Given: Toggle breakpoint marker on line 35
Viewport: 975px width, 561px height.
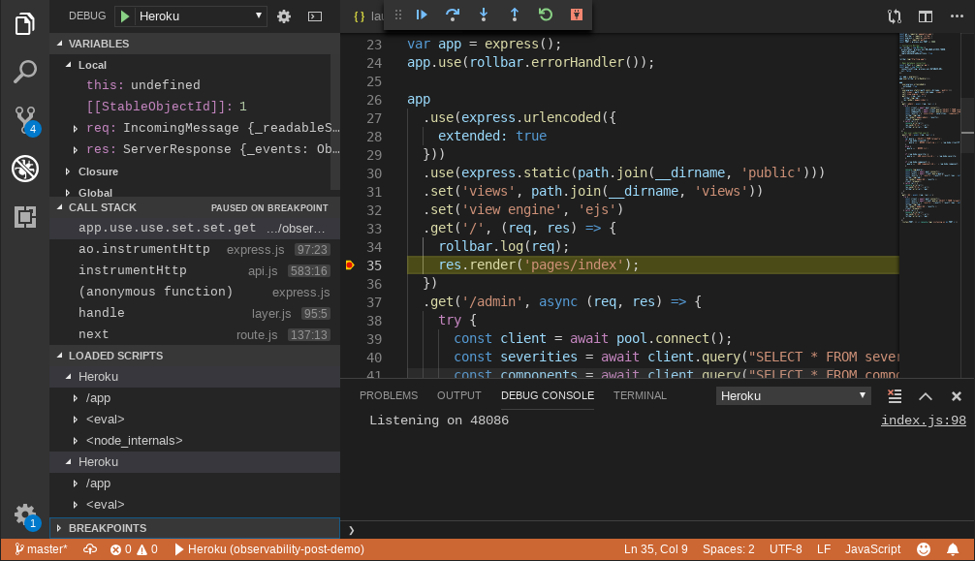Looking at the screenshot, I should click(x=350, y=265).
